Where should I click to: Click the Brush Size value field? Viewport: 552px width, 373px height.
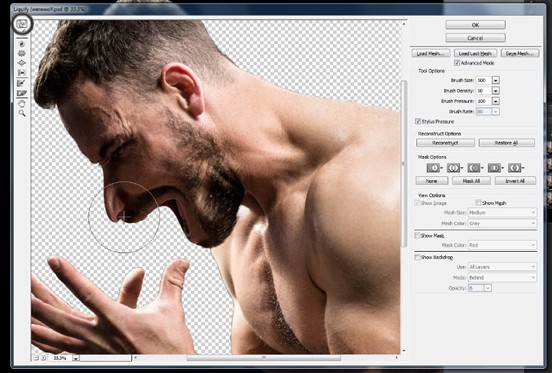click(484, 80)
